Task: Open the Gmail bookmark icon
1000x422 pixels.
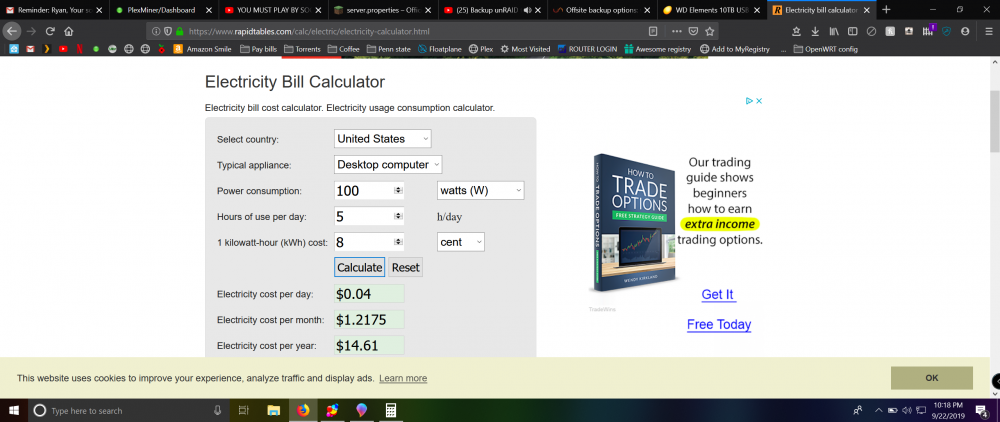Action: click(30, 48)
